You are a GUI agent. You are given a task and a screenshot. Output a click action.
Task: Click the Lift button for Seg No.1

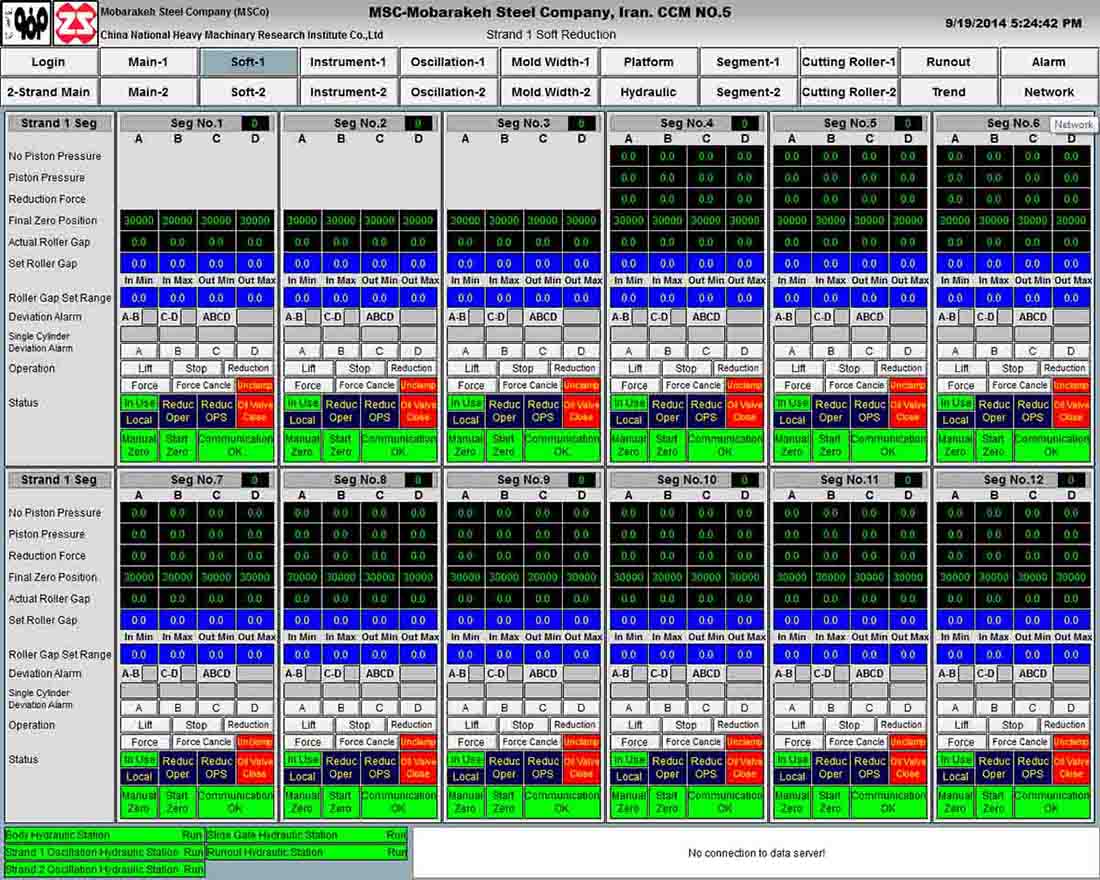pyautogui.click(x=145, y=368)
